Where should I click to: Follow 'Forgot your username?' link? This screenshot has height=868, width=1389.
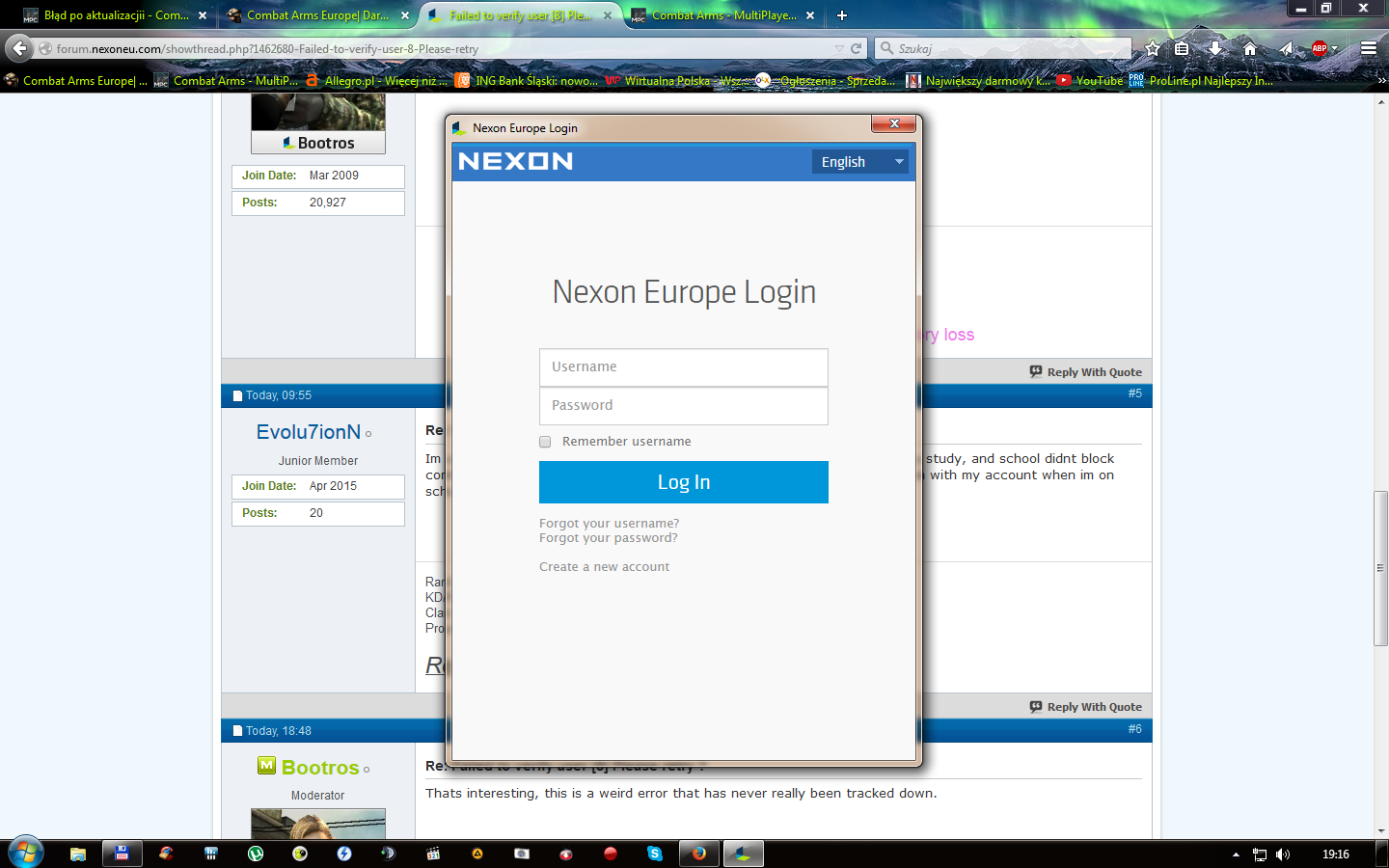coord(609,524)
